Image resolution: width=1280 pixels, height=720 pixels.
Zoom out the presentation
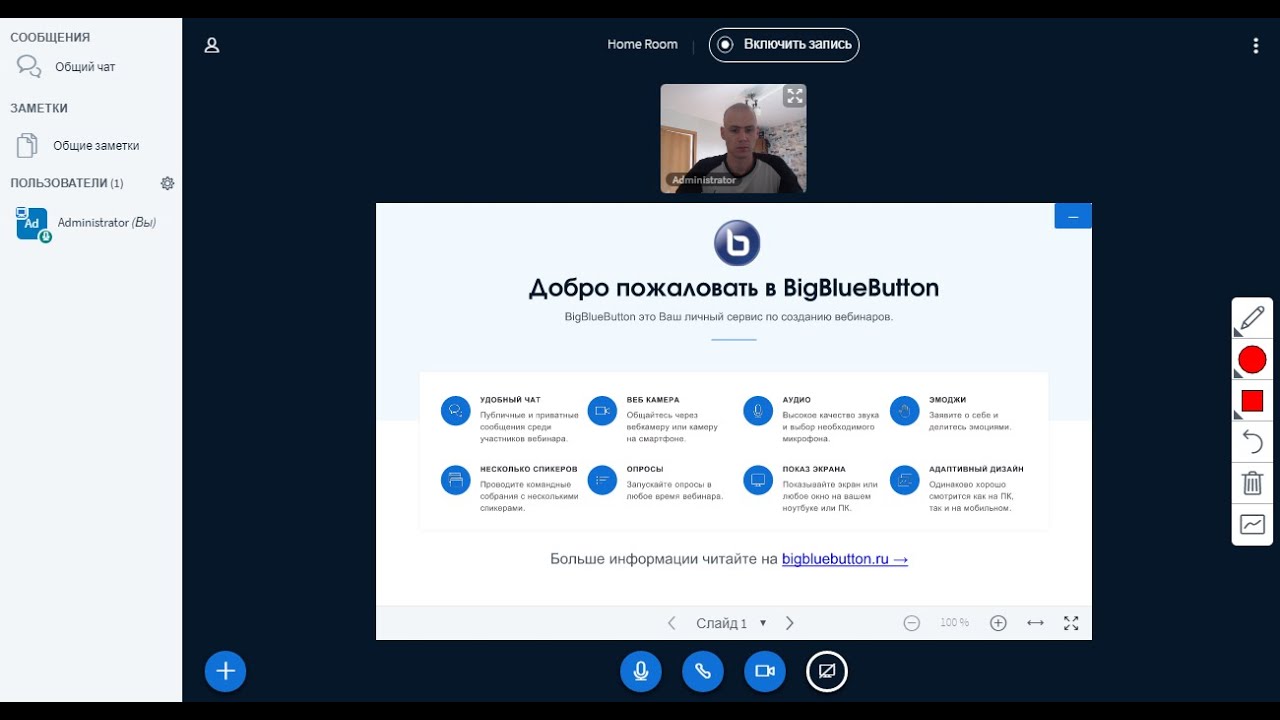(x=912, y=623)
